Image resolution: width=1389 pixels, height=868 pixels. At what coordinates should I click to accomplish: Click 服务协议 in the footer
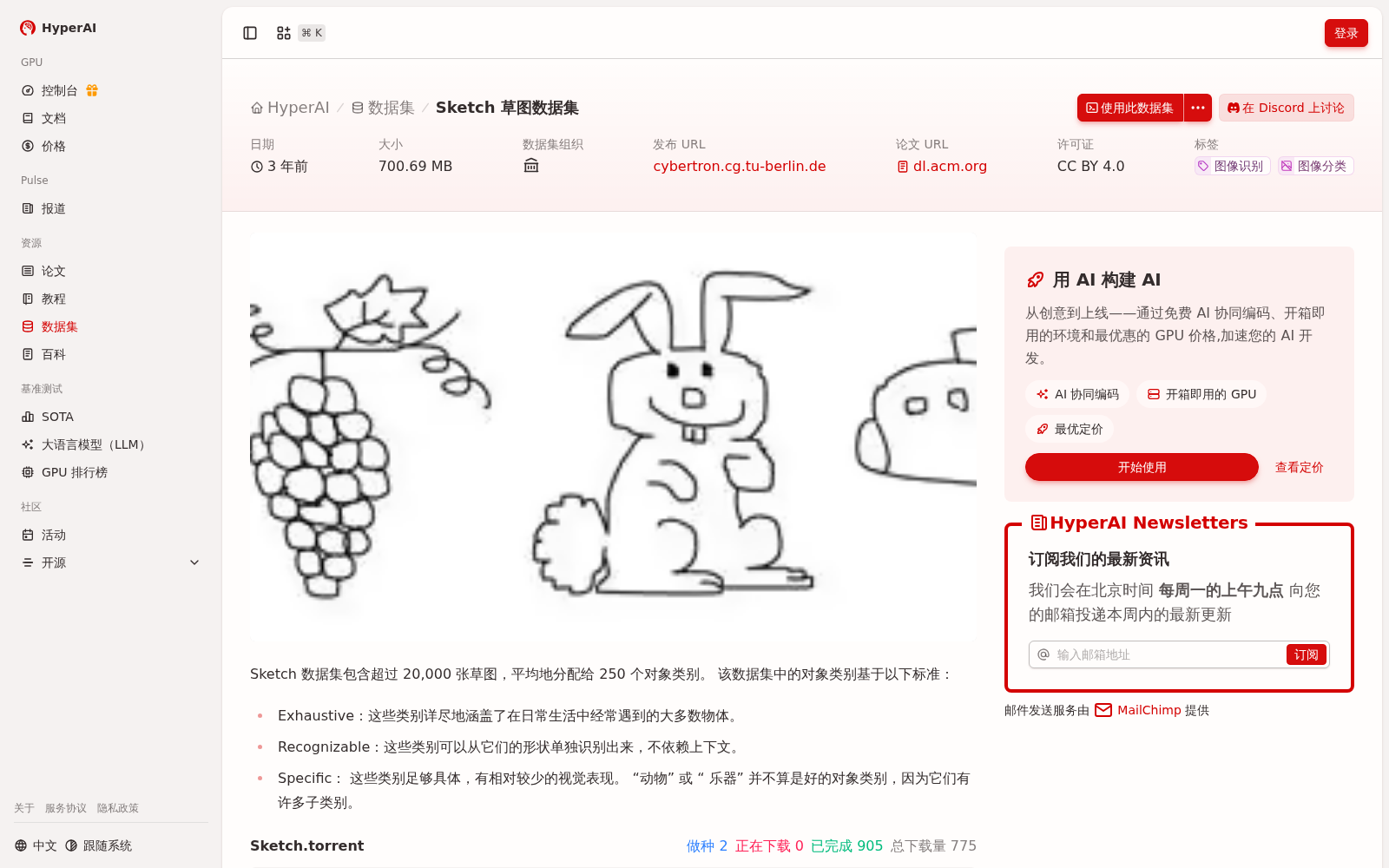pos(66,808)
